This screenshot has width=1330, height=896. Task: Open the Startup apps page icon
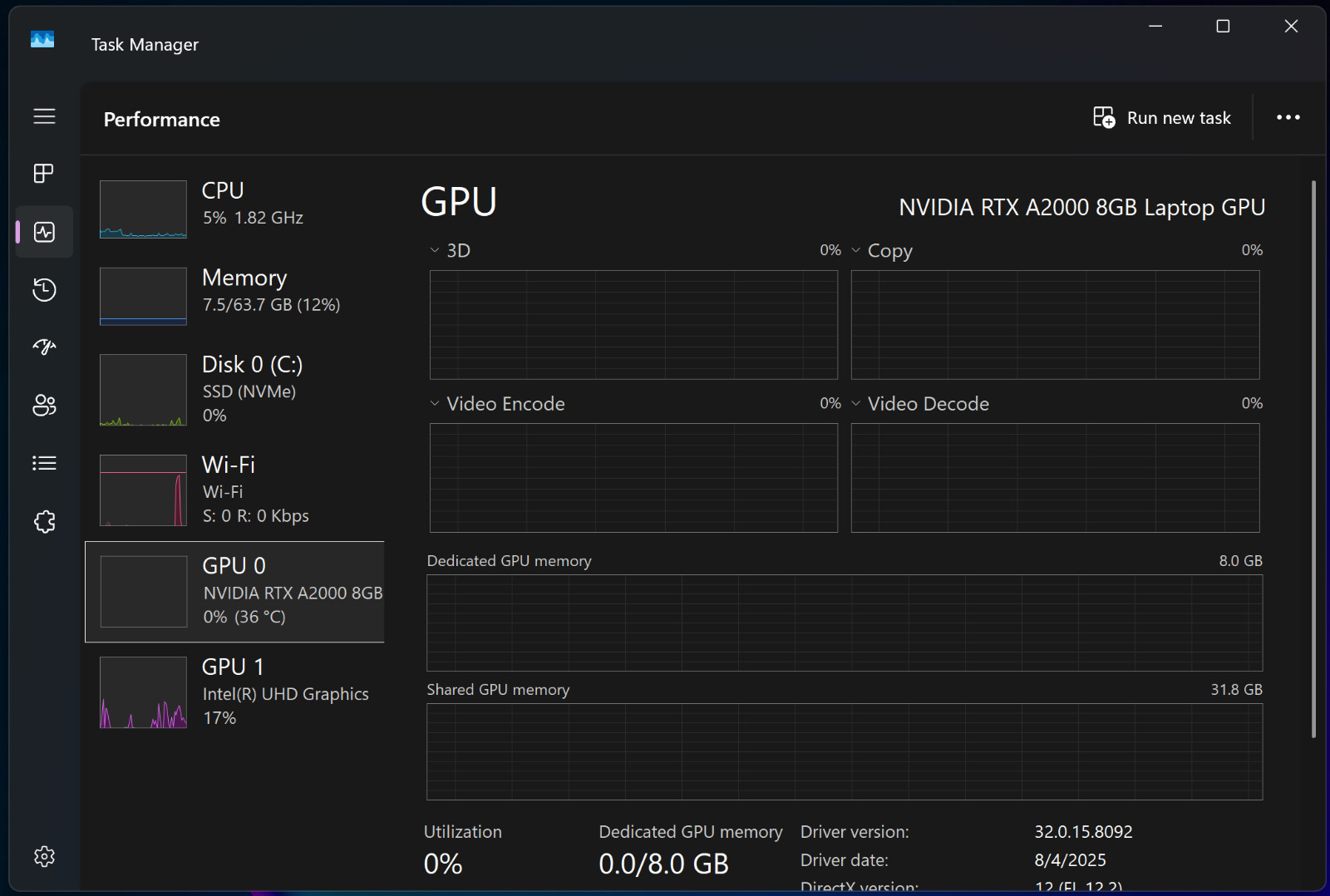click(x=44, y=347)
